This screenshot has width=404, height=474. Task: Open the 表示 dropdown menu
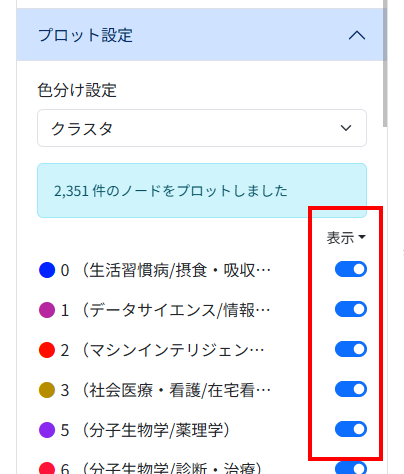tap(346, 238)
